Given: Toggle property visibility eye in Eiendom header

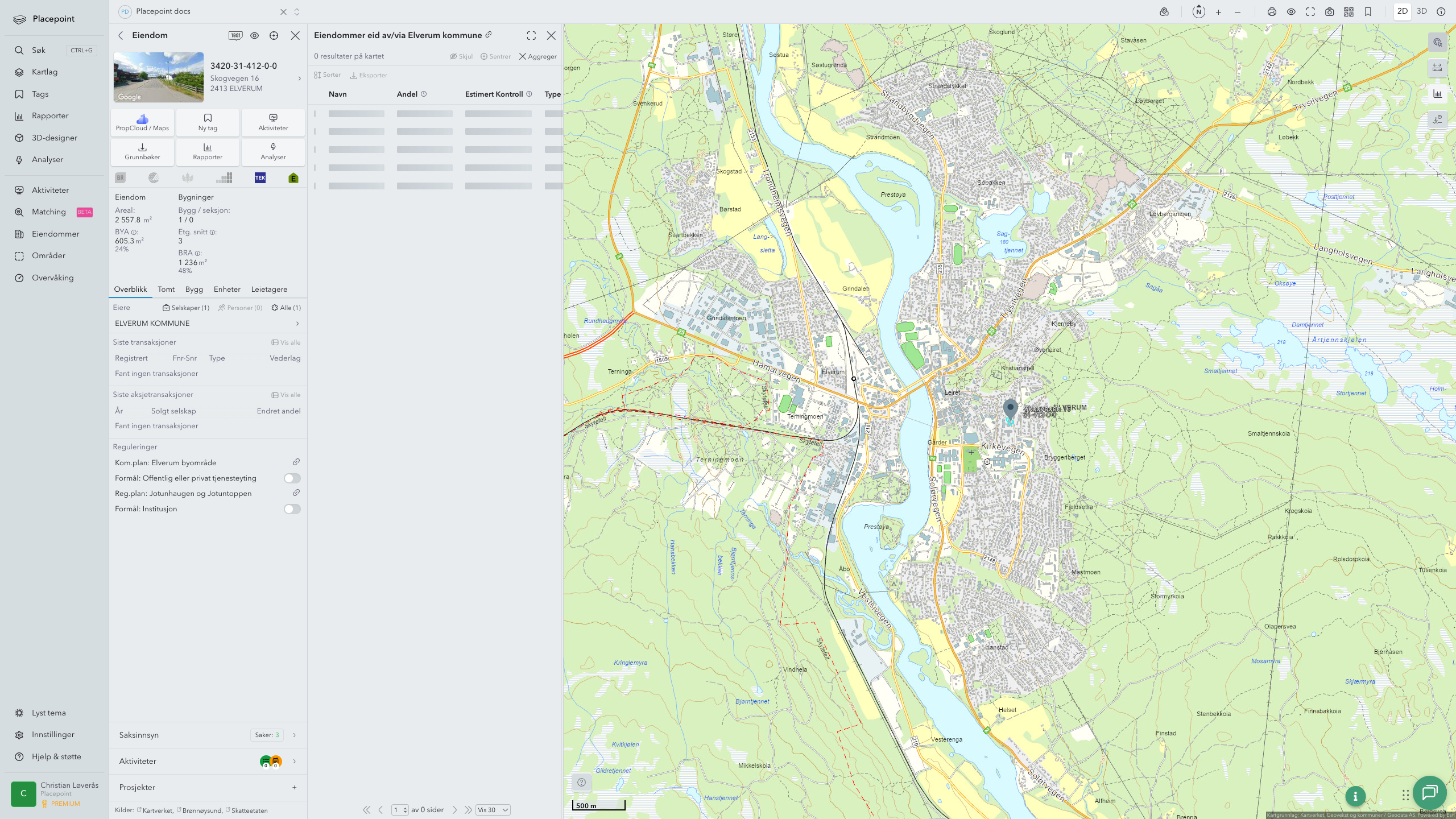Looking at the screenshot, I should pyautogui.click(x=254, y=35).
